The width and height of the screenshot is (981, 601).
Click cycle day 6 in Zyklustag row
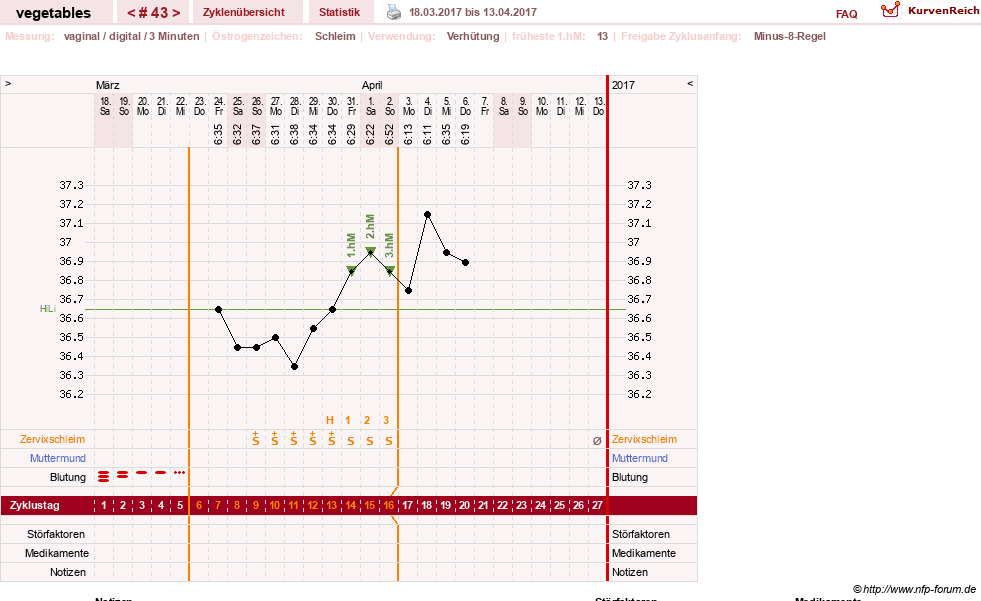(199, 505)
